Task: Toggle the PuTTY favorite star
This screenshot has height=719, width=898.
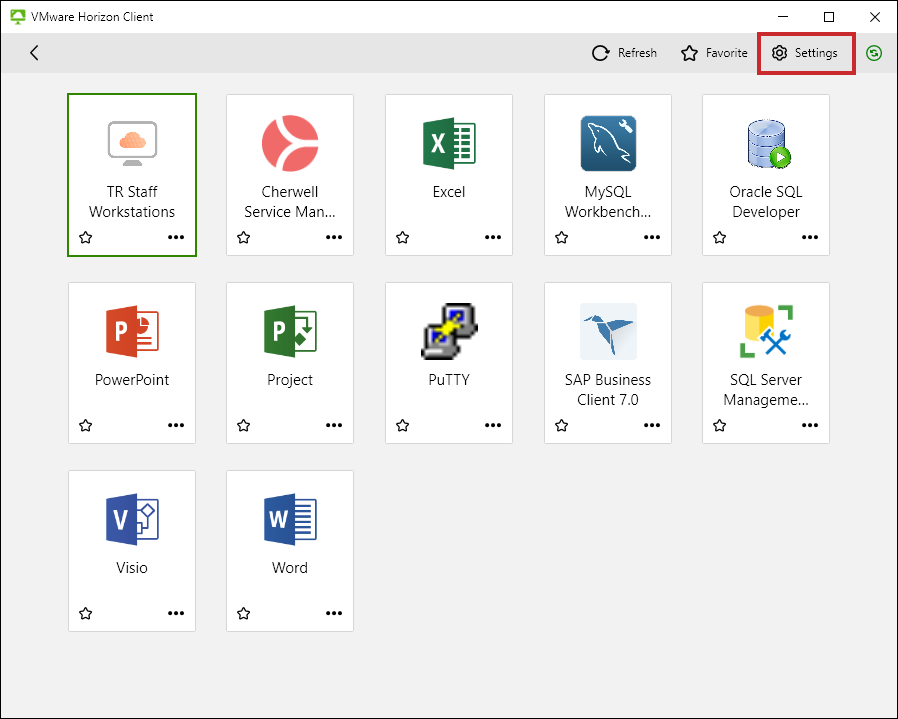Action: tap(403, 425)
